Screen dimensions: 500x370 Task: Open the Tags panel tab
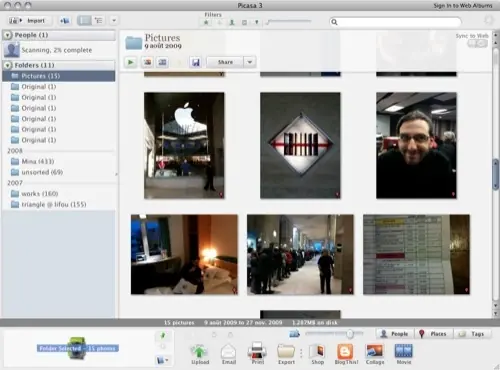(473, 334)
